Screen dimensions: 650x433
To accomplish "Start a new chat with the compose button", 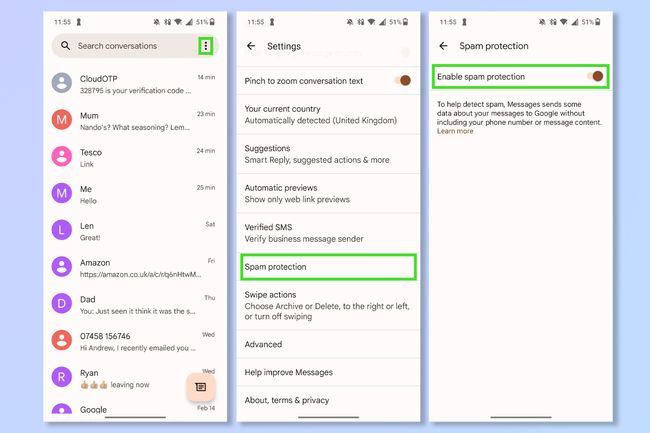I will coord(201,387).
